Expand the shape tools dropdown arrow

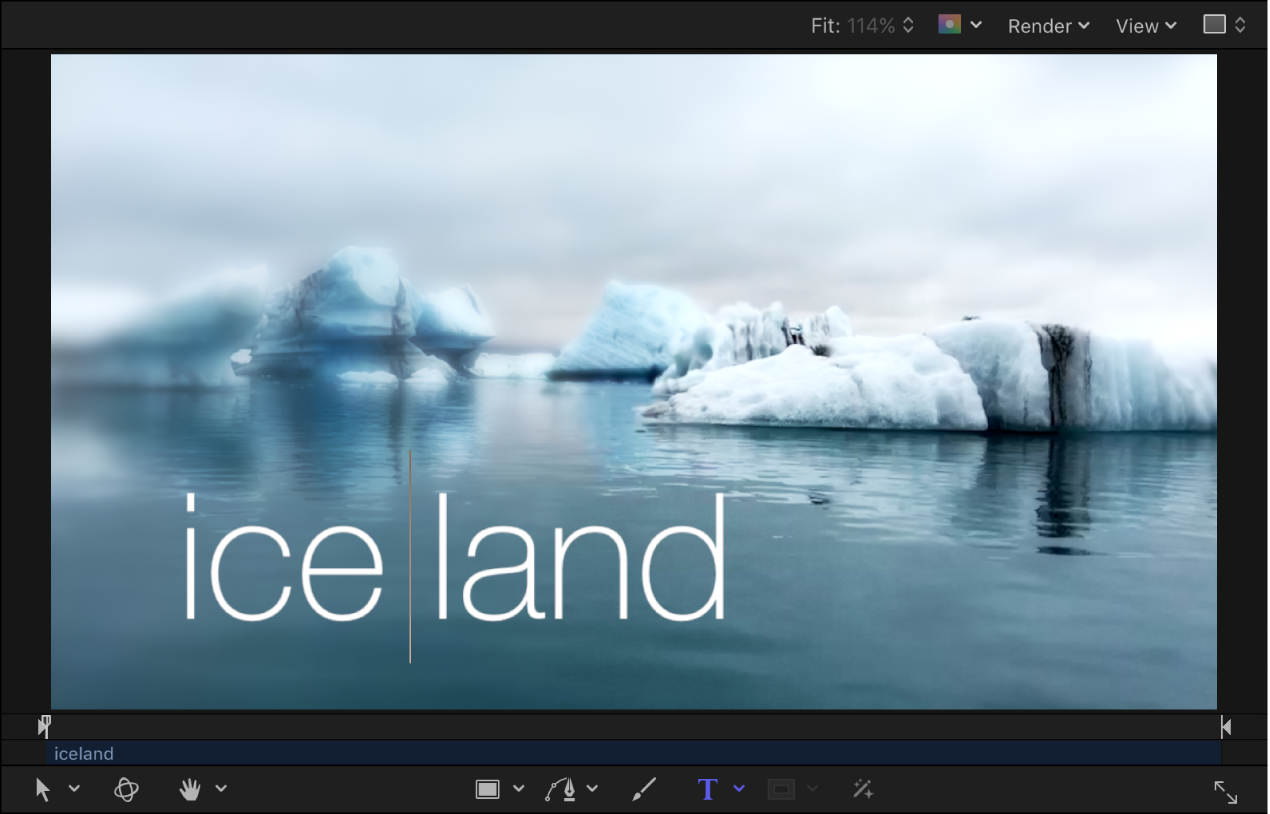tap(518, 789)
